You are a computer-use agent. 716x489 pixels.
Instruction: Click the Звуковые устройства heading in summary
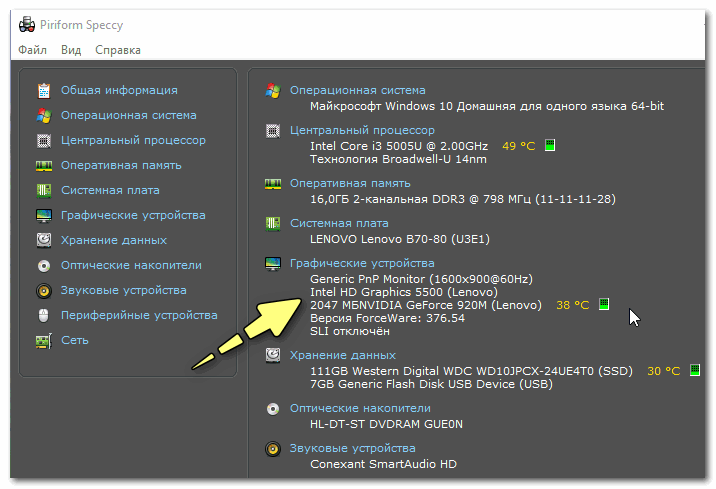click(353, 448)
